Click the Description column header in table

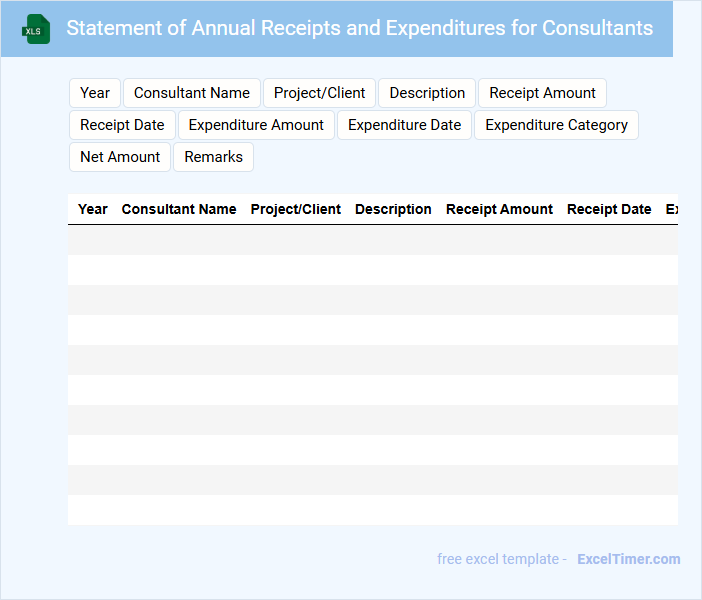click(393, 209)
